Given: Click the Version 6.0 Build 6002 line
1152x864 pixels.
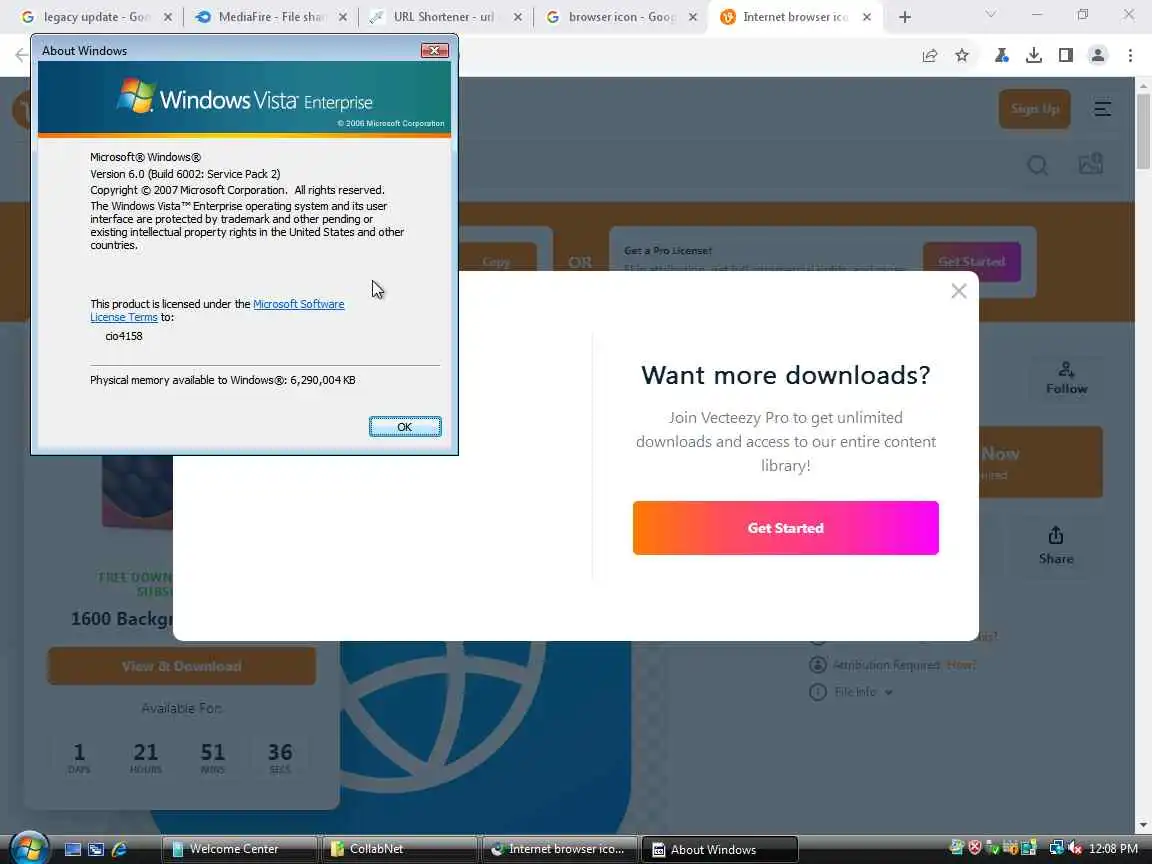Looking at the screenshot, I should pos(185,174).
